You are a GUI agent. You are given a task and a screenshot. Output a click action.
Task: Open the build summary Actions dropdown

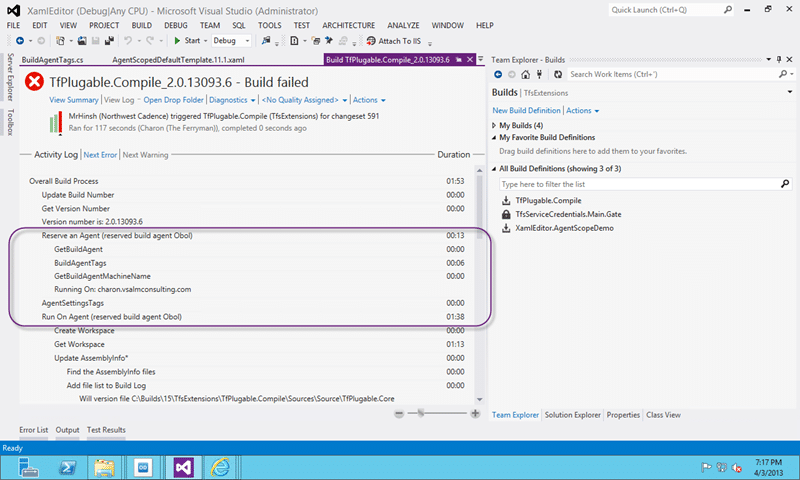369,100
